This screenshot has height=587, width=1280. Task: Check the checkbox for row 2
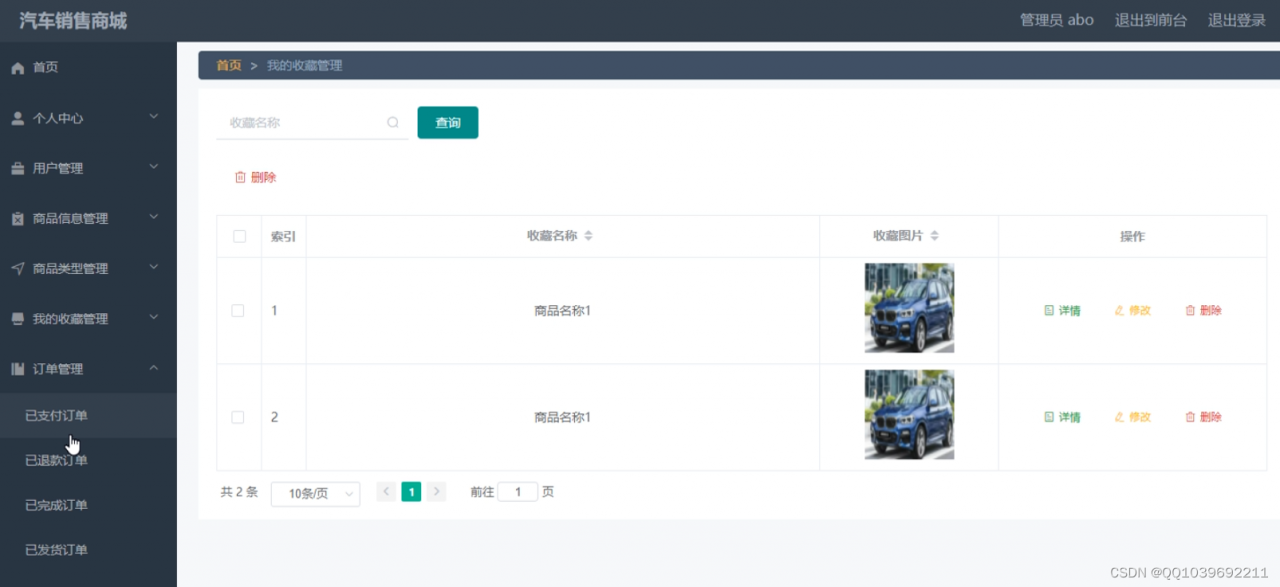pyautogui.click(x=238, y=417)
